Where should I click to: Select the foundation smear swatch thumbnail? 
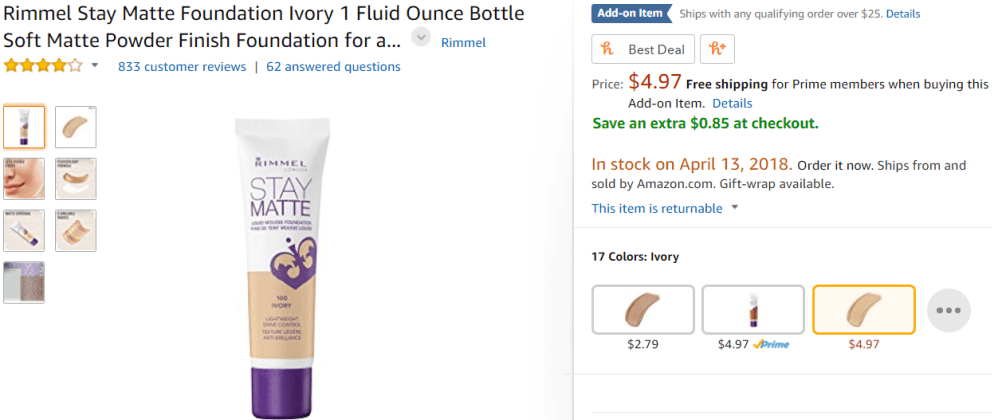tap(76, 126)
